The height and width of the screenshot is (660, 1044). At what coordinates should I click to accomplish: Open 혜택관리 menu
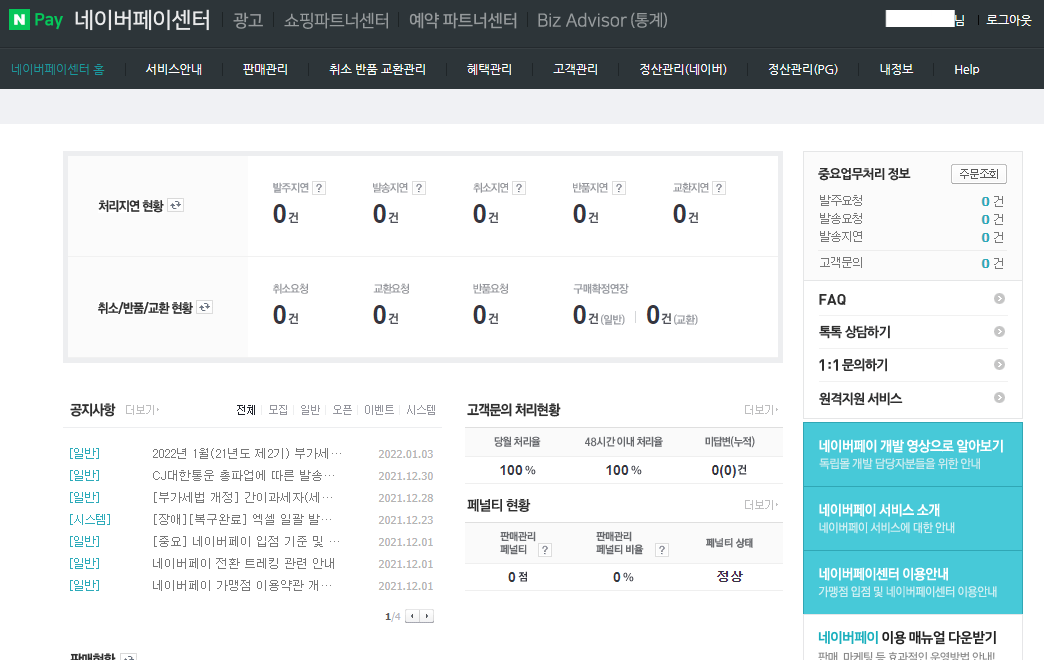point(489,69)
